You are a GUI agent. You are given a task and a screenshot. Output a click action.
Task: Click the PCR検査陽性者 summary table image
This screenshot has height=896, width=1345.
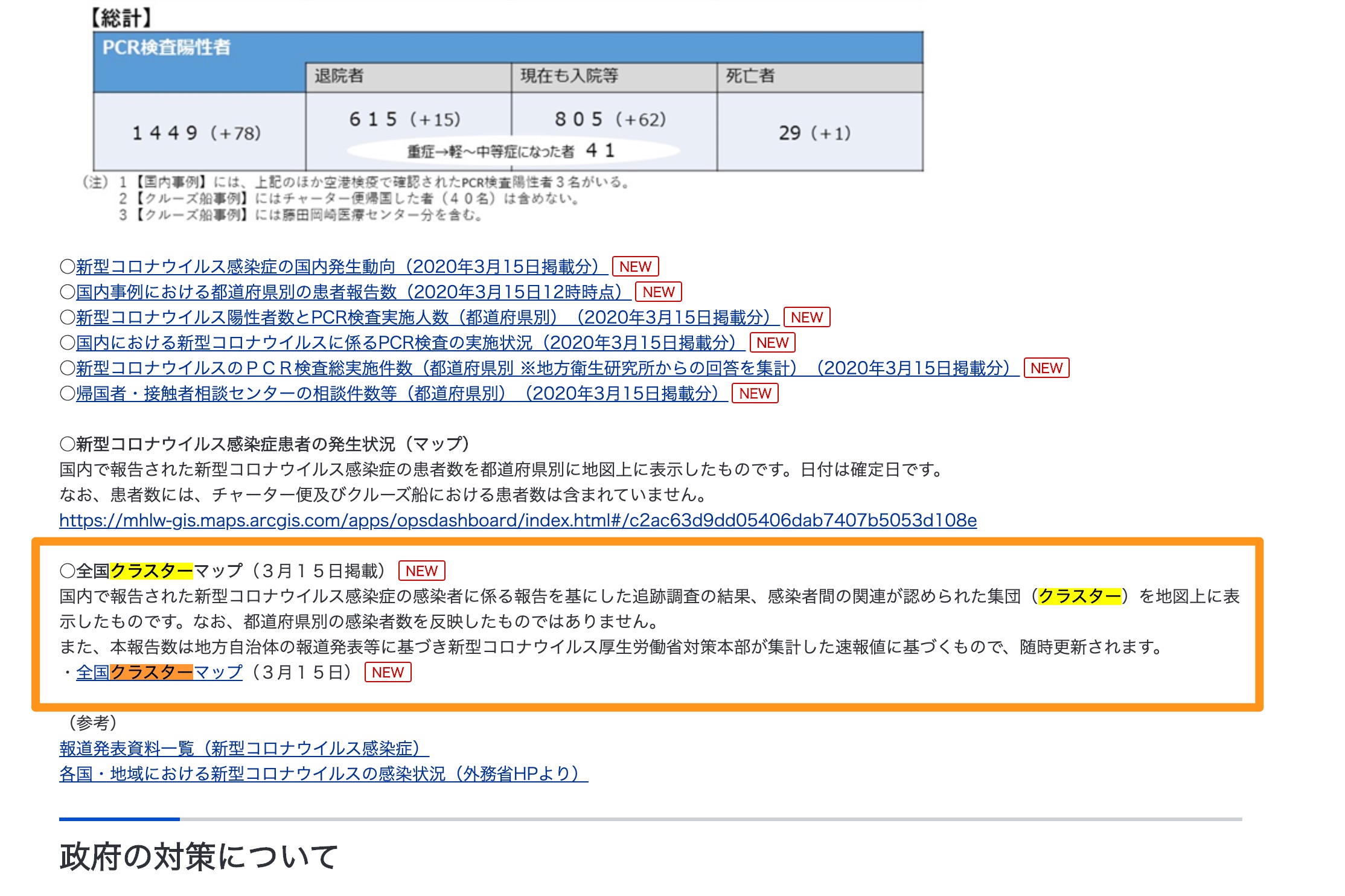[508, 101]
